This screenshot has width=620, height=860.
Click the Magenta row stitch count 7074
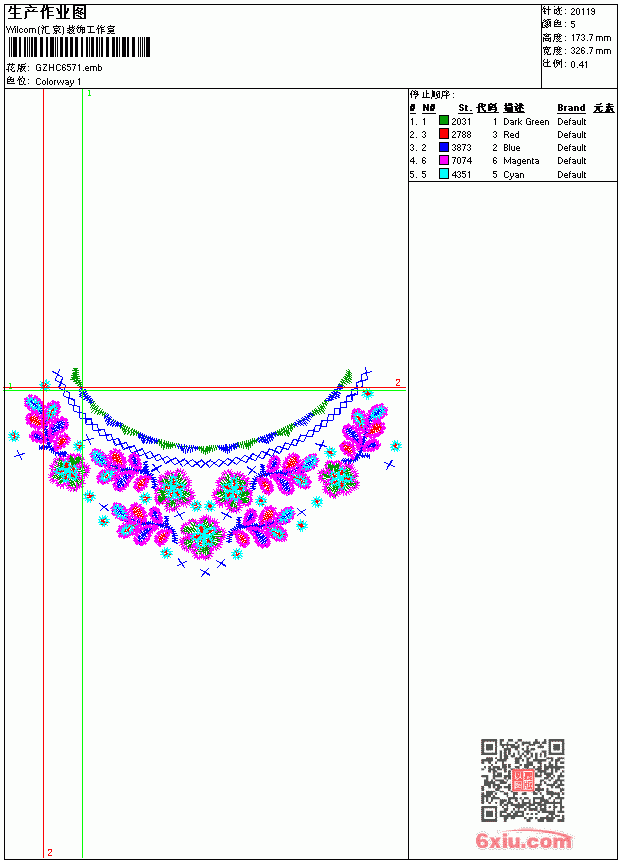(461, 161)
